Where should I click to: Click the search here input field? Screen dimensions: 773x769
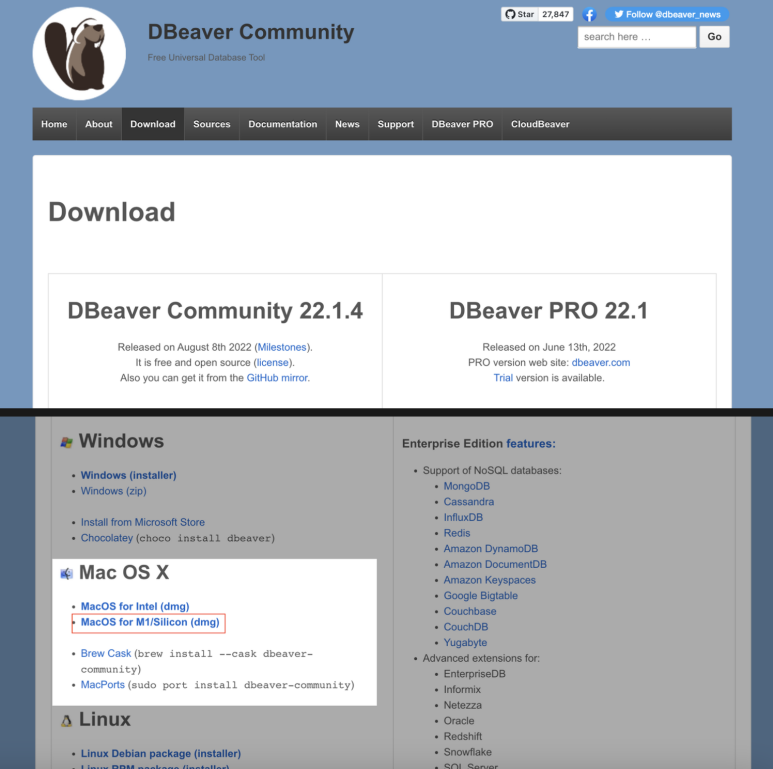[636, 37]
